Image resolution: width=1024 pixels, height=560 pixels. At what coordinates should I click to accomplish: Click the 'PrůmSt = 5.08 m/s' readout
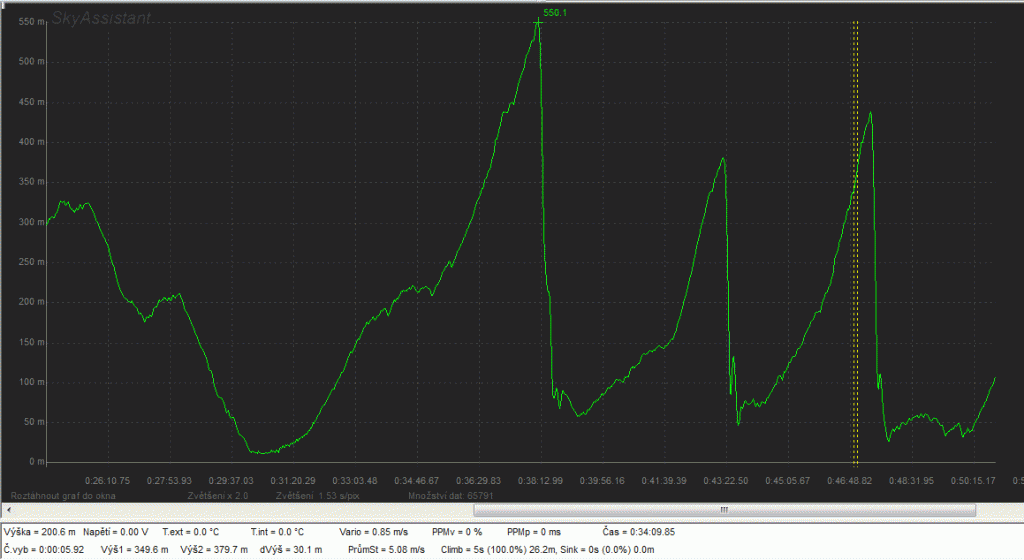click(x=386, y=550)
